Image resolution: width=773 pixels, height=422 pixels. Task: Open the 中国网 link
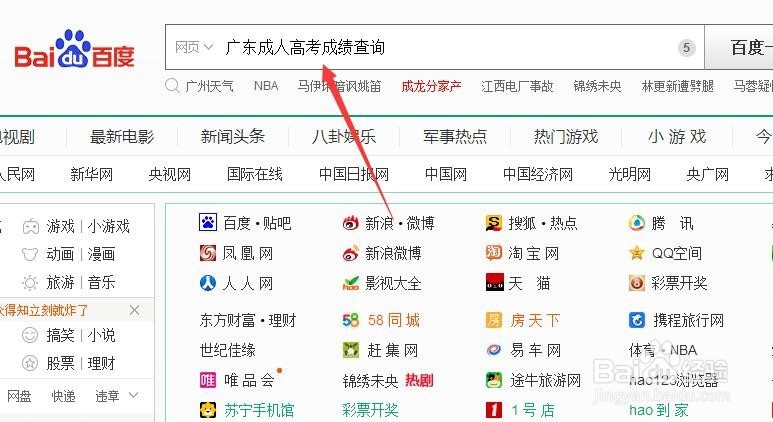(446, 174)
